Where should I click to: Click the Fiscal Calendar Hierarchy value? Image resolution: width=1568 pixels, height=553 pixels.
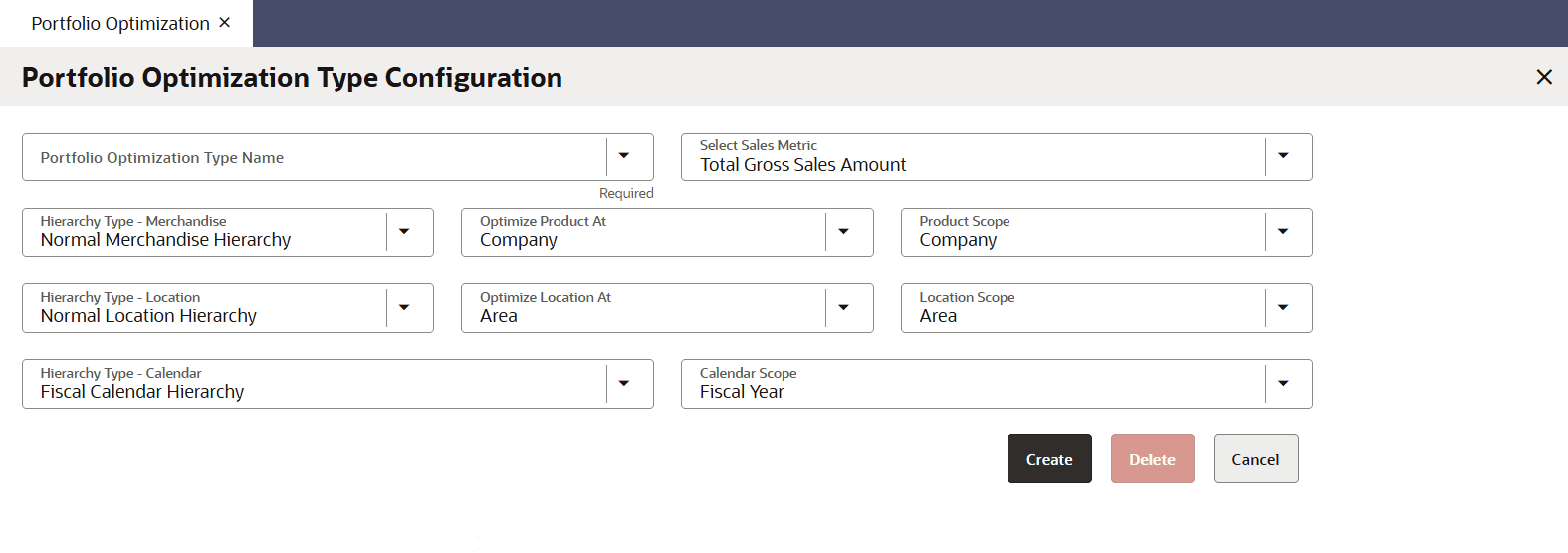[x=142, y=392]
